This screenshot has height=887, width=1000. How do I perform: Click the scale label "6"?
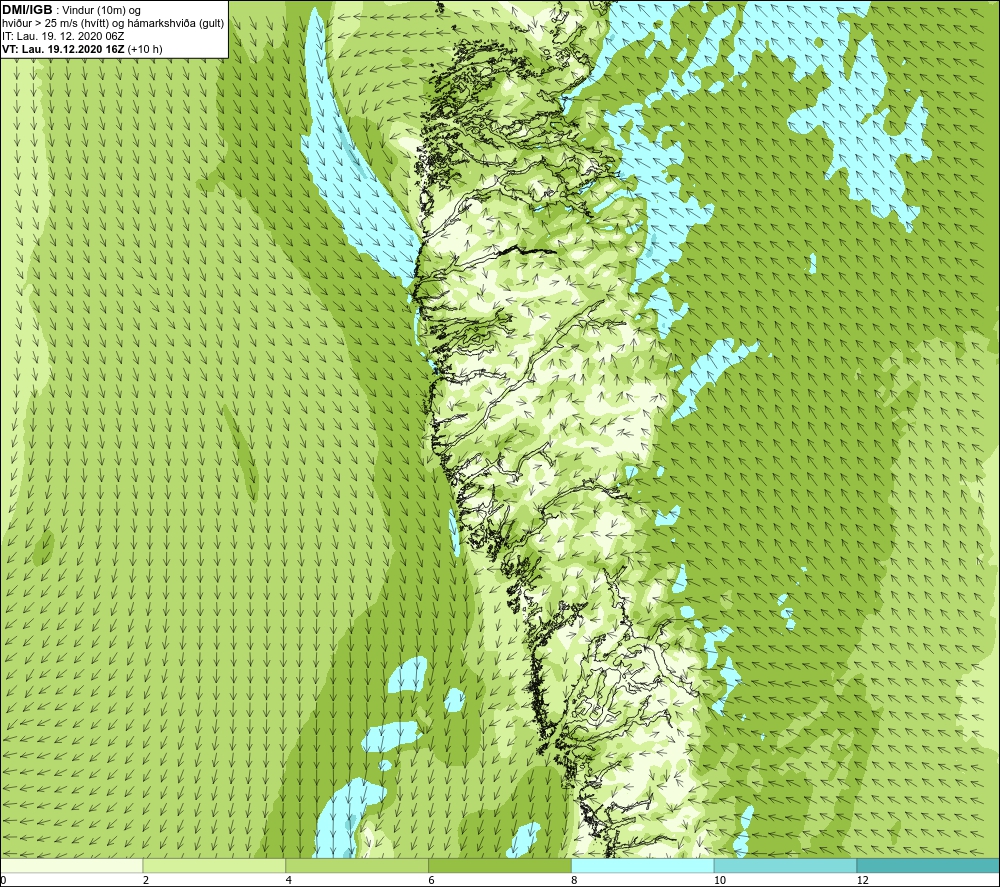pos(432,880)
